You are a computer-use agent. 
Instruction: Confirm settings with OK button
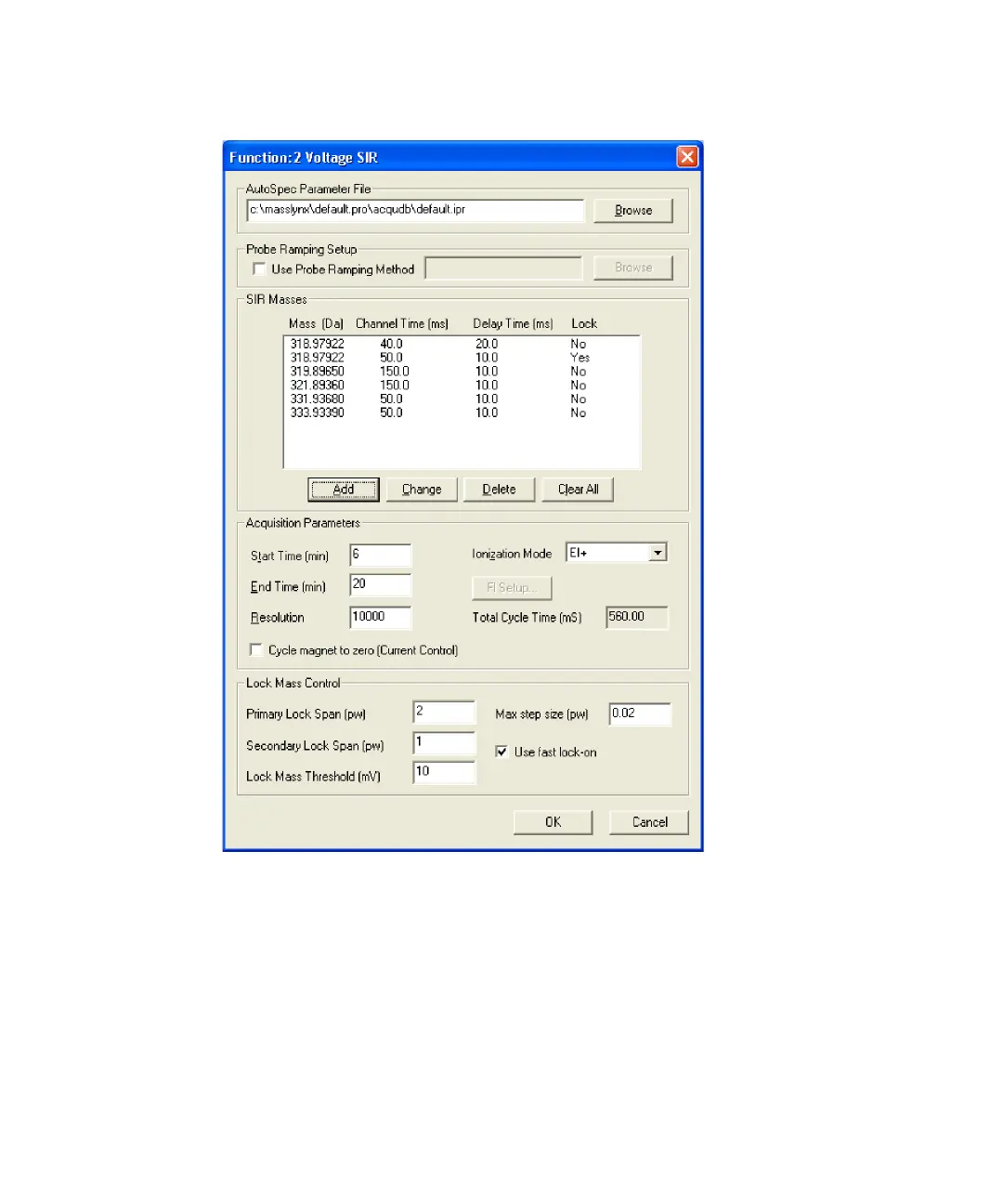pyautogui.click(x=553, y=822)
